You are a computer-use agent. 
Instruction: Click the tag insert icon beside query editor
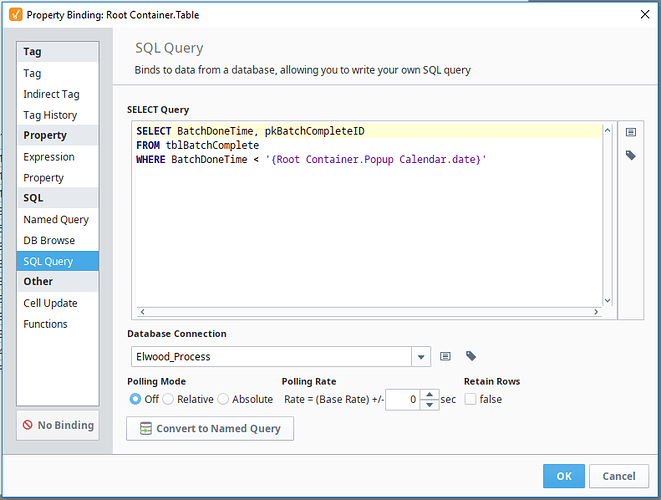(631, 155)
